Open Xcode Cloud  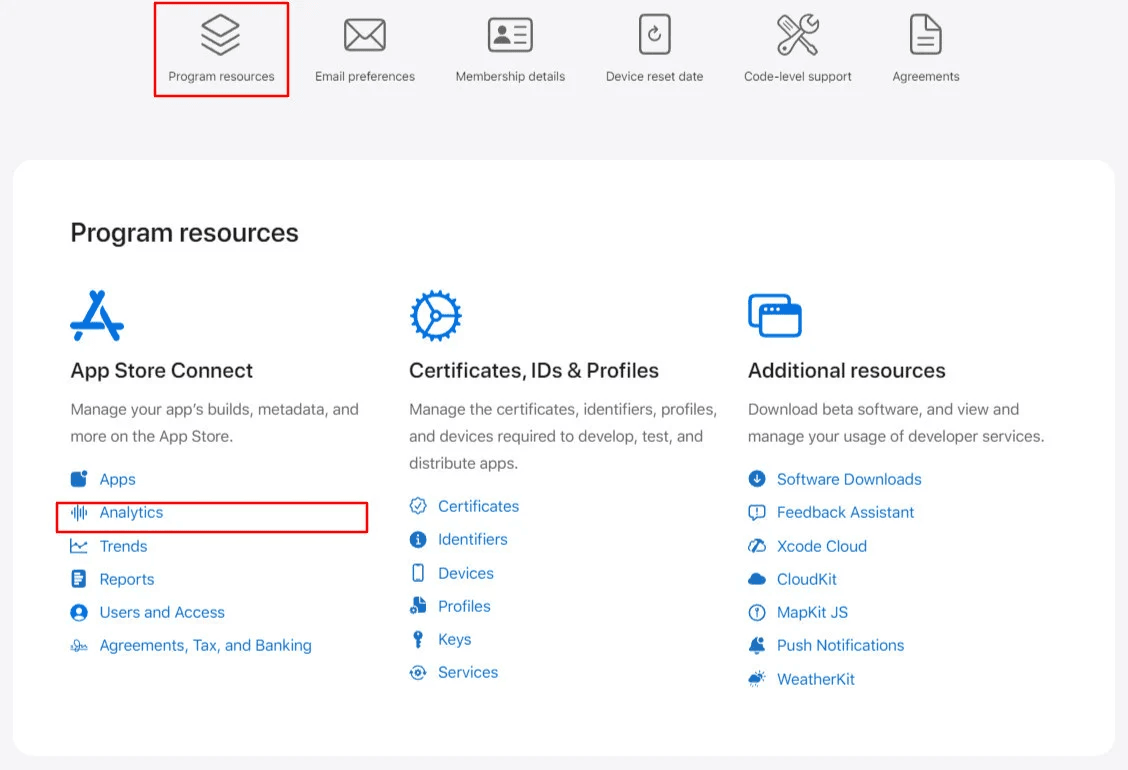point(821,546)
